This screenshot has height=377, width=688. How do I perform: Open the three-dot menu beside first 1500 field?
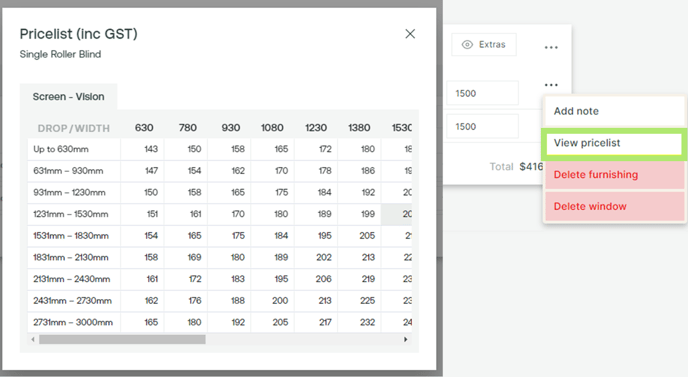551,84
